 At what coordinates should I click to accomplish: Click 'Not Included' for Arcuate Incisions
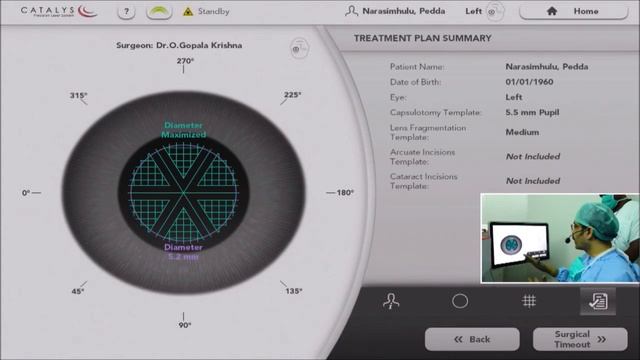[x=533, y=156]
